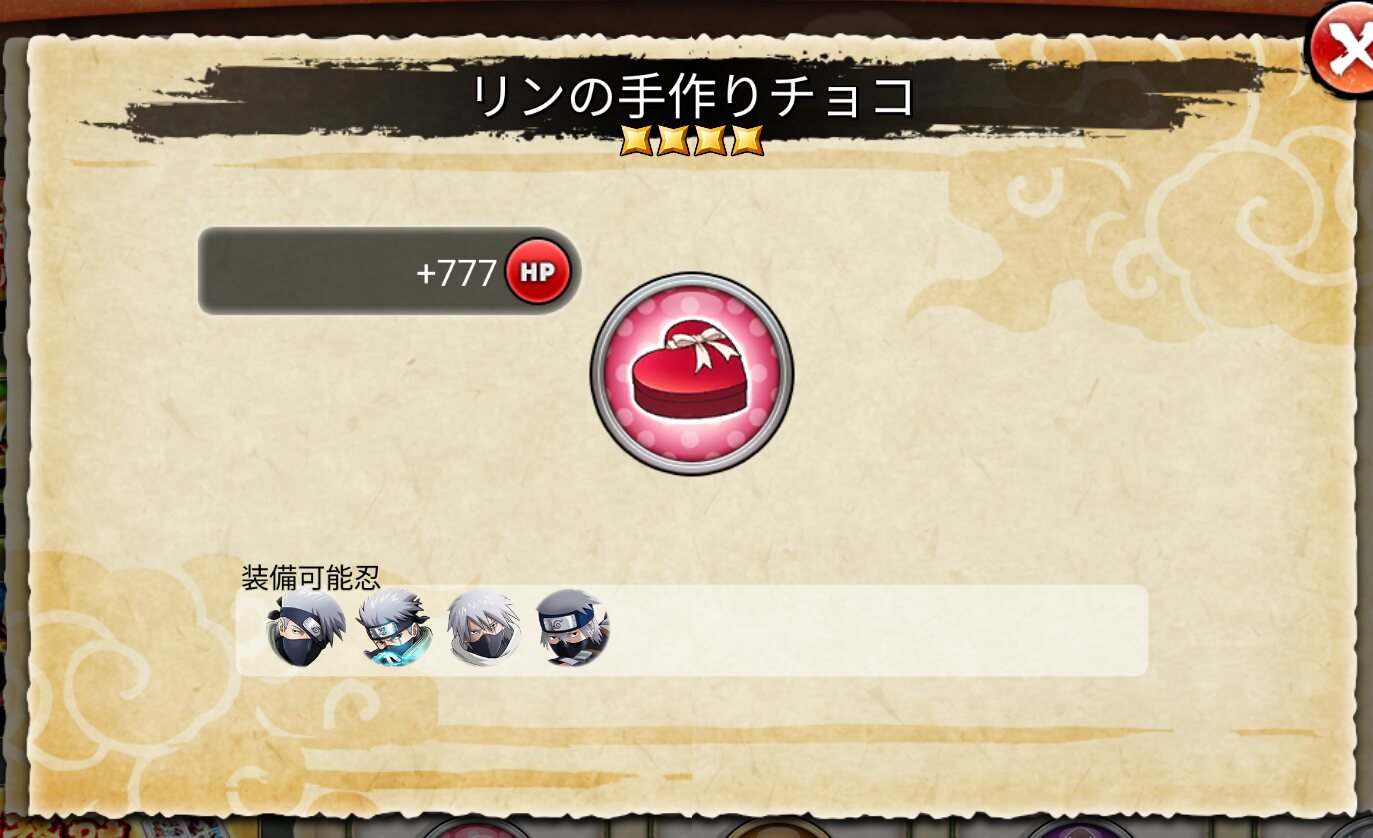Tap the 装備可能忍 label

click(x=311, y=577)
